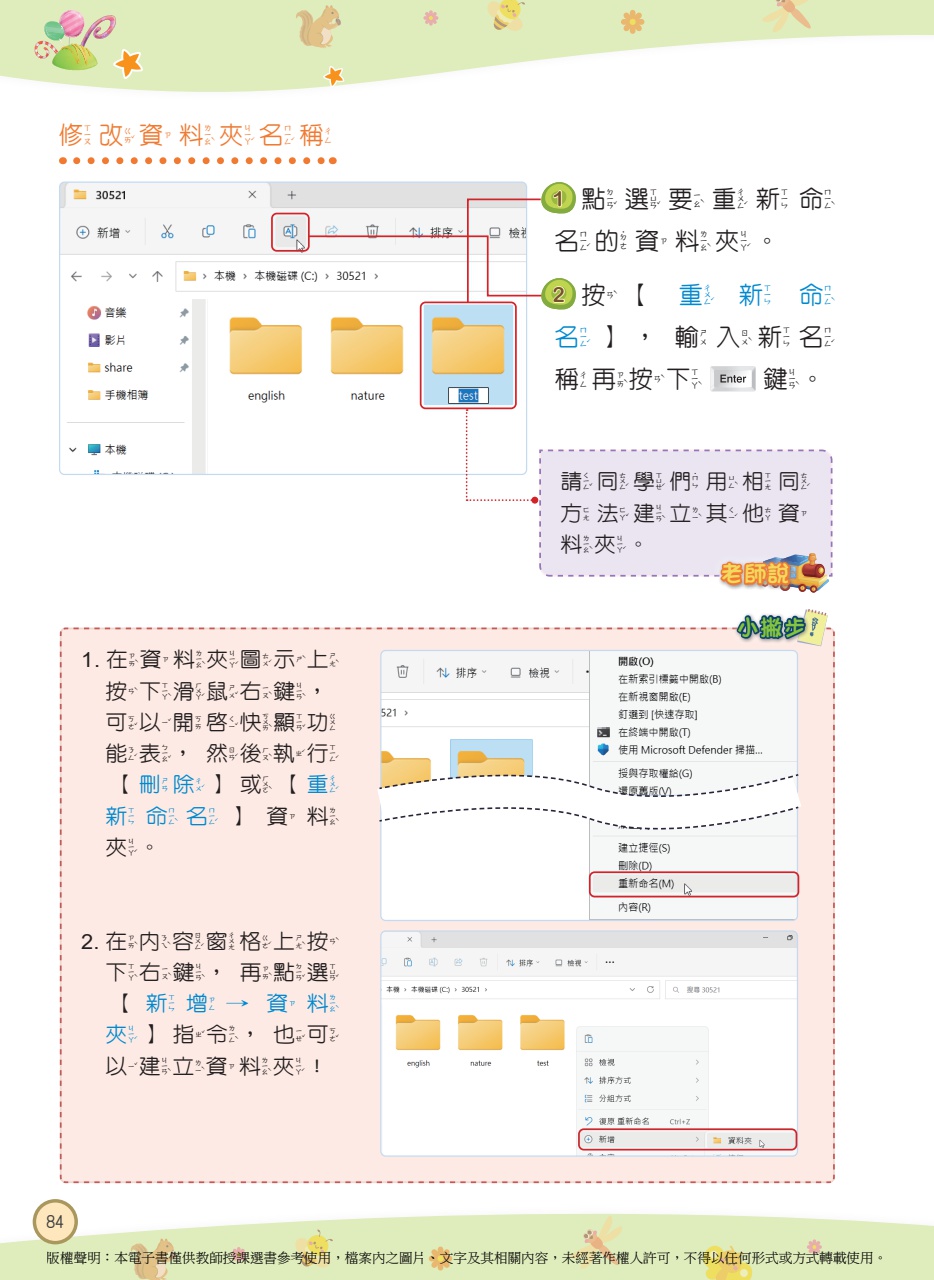Open a new tab with the plus button
This screenshot has height=1280, width=934.
(291, 195)
